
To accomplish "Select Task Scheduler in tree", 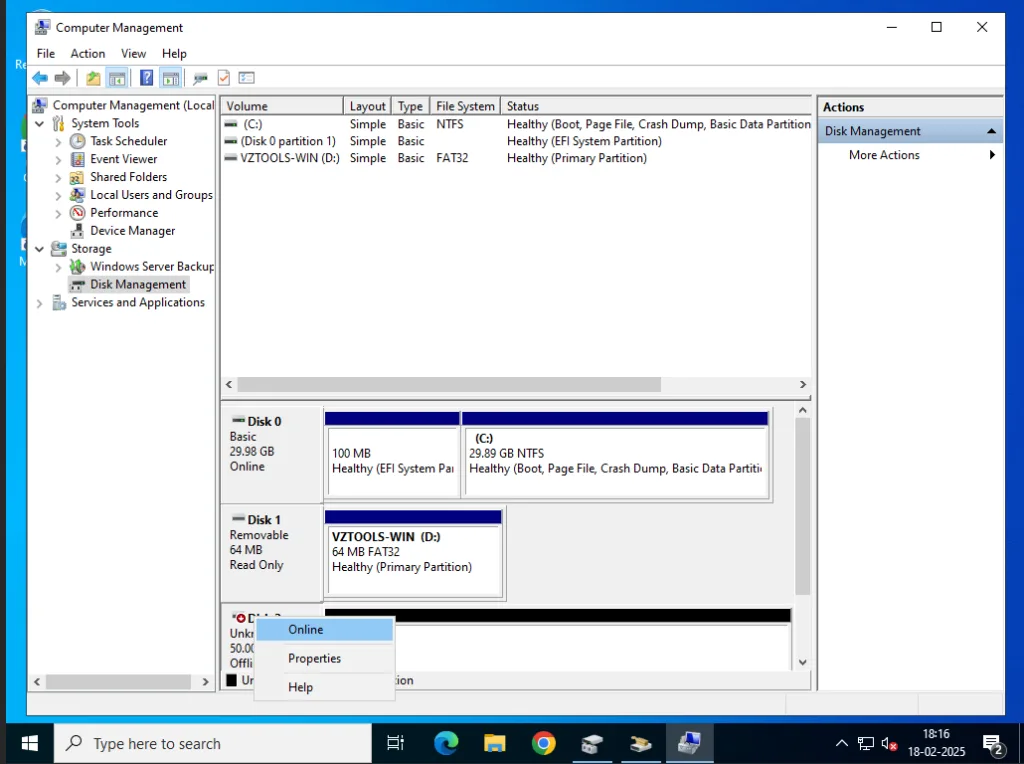I will (129, 141).
